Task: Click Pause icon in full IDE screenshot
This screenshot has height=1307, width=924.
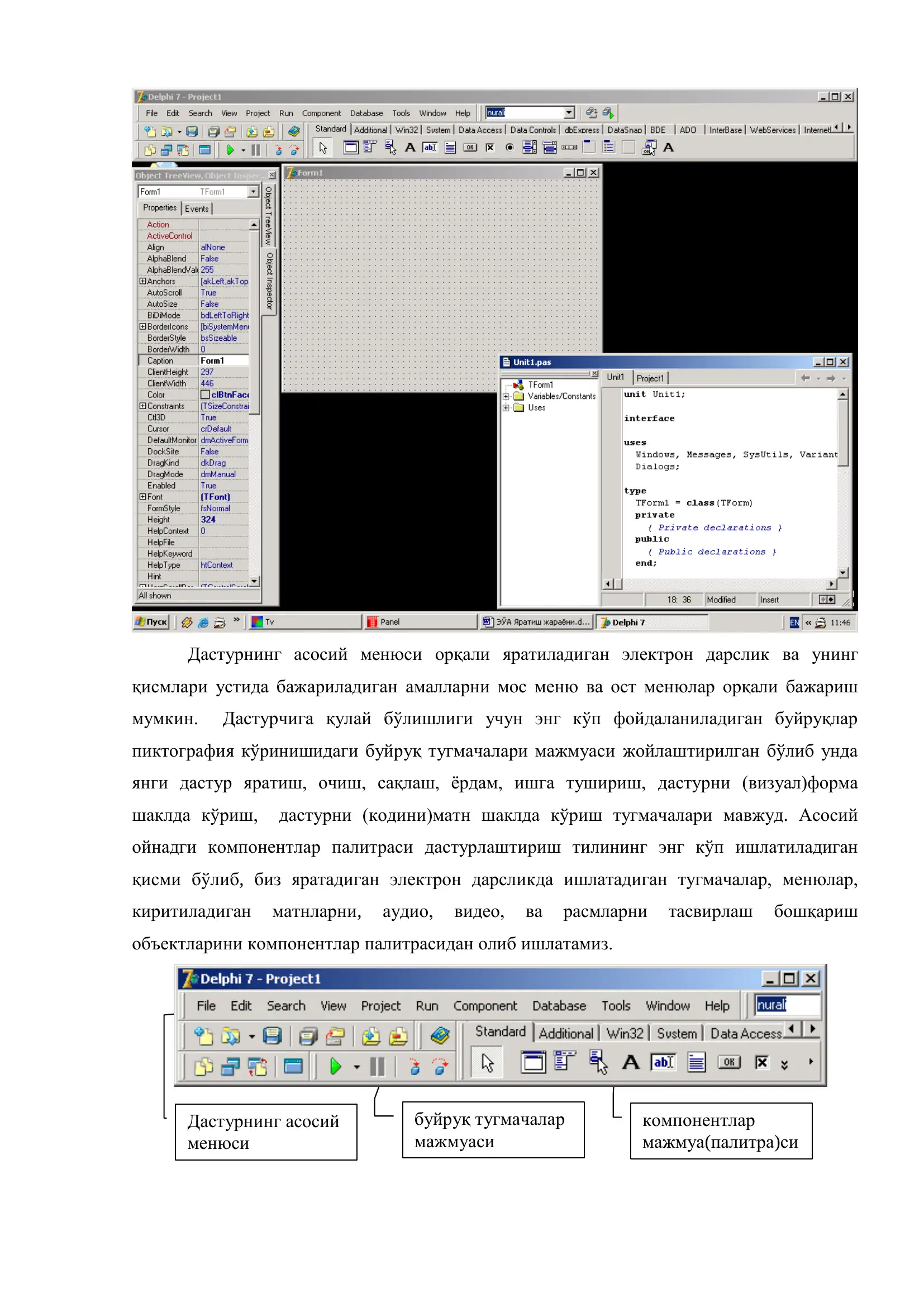Action: point(256,150)
